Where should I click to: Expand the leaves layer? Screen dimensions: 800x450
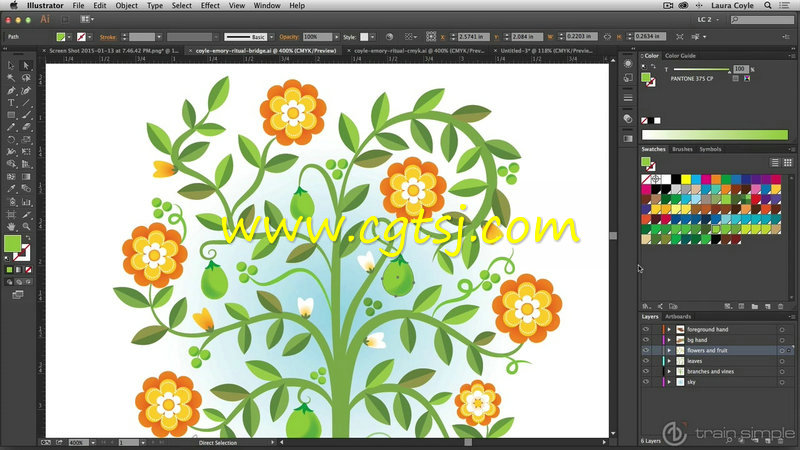[x=669, y=361]
